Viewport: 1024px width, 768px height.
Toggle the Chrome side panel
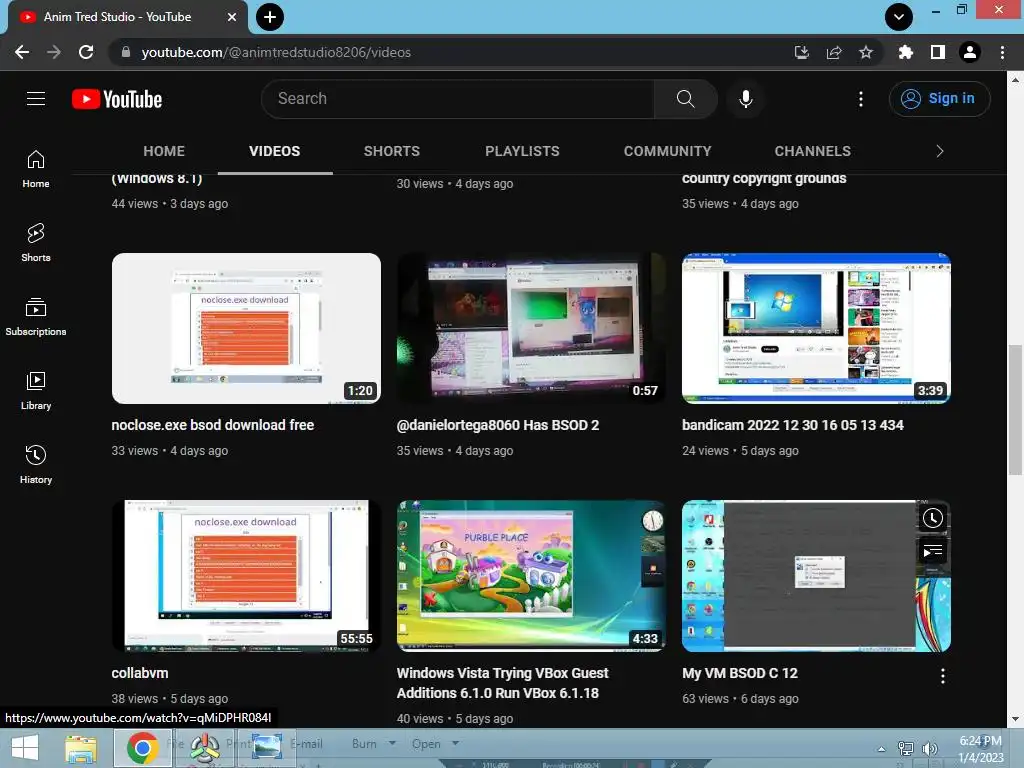[938, 52]
